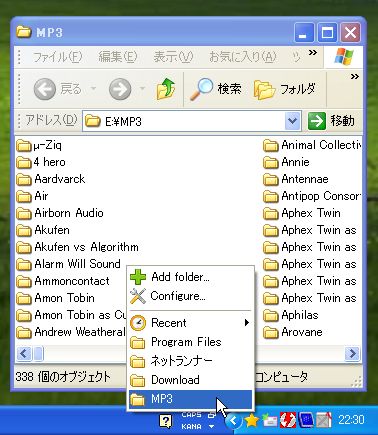The width and height of the screenshot is (378, 435).
Task: Choose Add folder... in popup menu
Action: pos(190,277)
